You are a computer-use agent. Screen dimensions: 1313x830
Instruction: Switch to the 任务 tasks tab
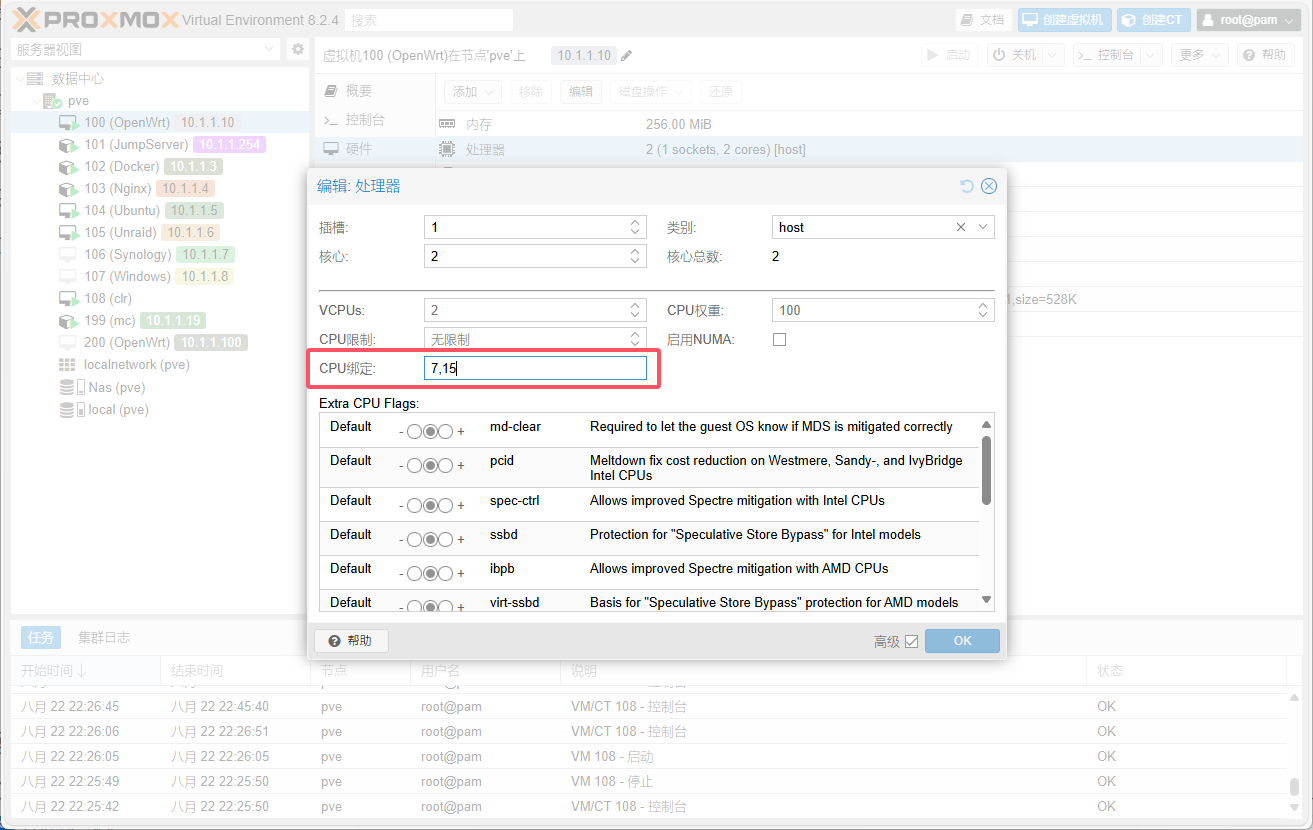point(40,637)
